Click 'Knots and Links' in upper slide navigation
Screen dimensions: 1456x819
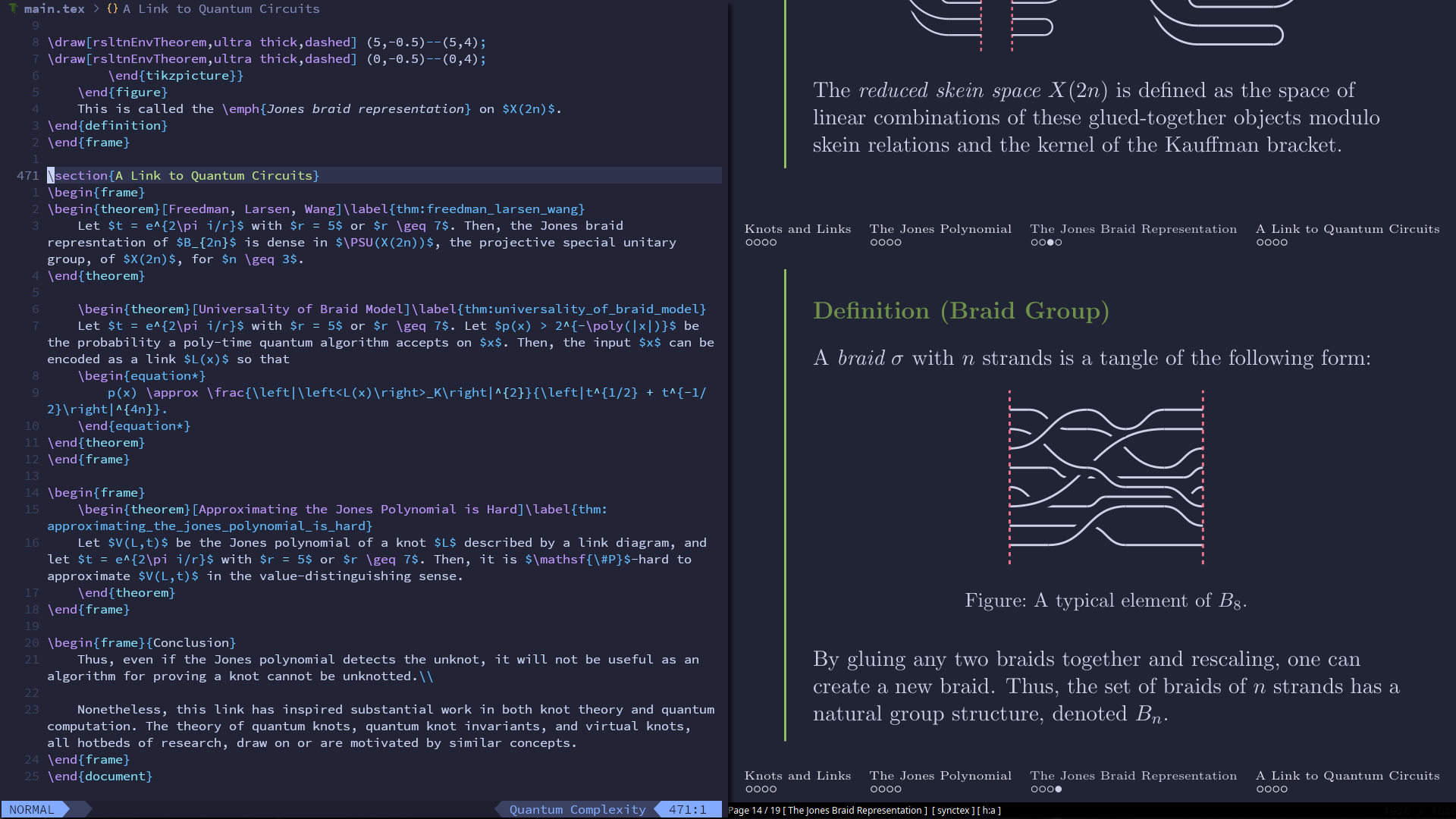pos(797,229)
